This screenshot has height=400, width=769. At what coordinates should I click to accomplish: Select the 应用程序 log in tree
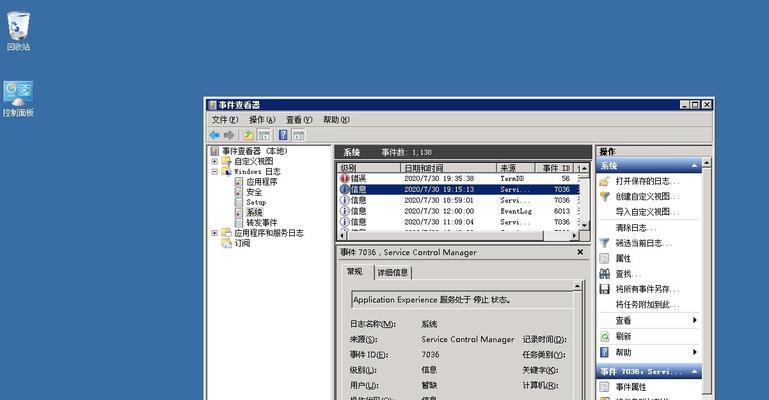(x=262, y=181)
